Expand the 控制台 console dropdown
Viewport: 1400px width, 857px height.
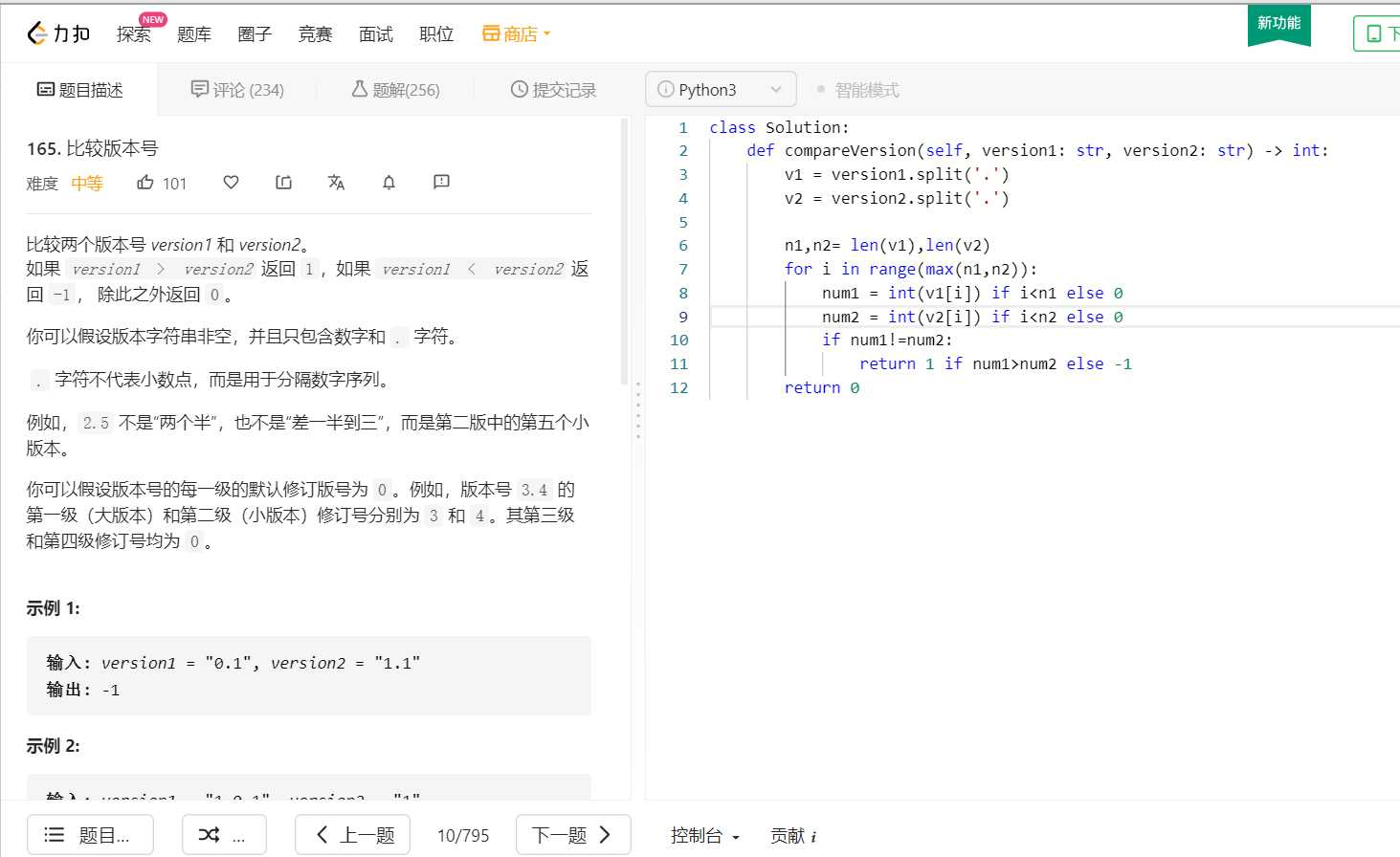click(705, 836)
